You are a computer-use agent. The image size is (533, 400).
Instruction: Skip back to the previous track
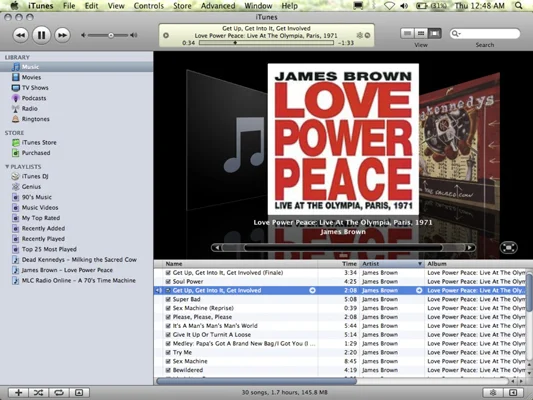coord(20,35)
